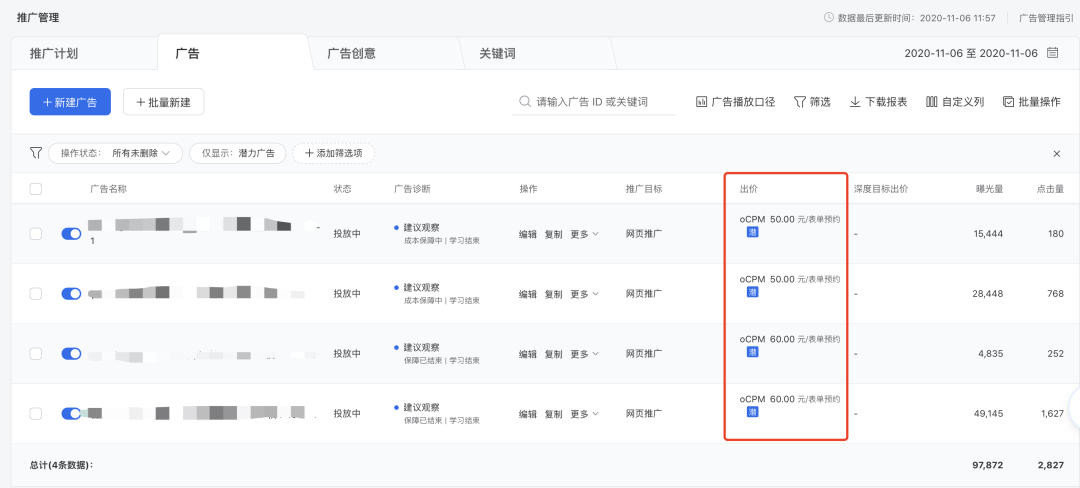Image resolution: width=1080 pixels, height=488 pixels.
Task: Click the 批量新建 button
Action: pos(163,102)
